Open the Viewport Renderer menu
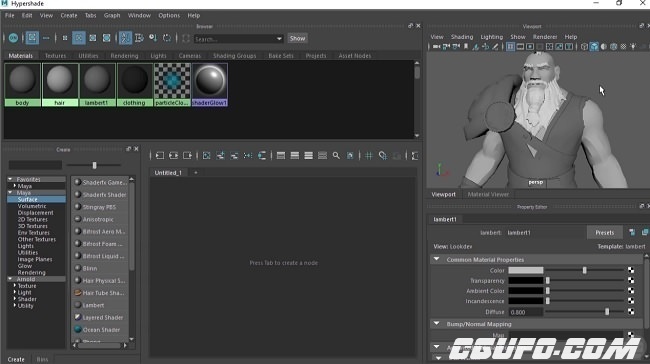 coord(545,37)
